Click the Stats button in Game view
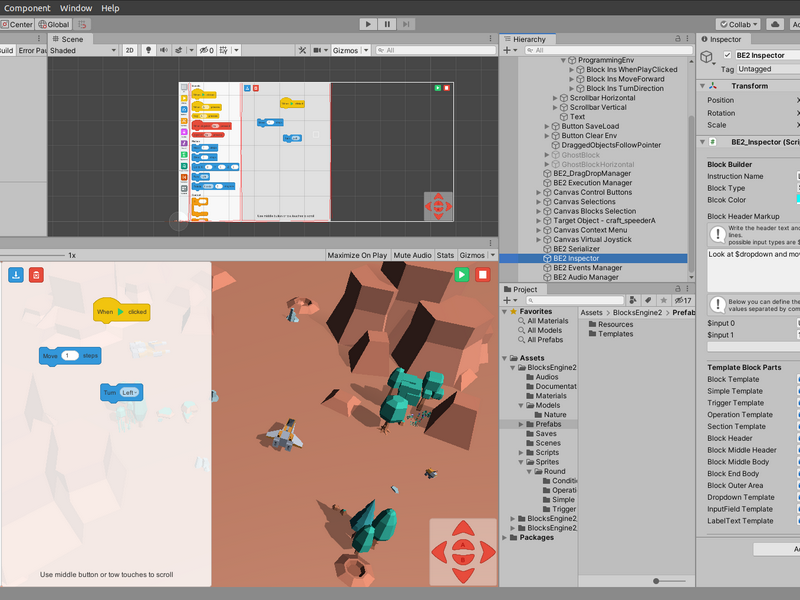This screenshot has height=600, width=800. [x=445, y=255]
